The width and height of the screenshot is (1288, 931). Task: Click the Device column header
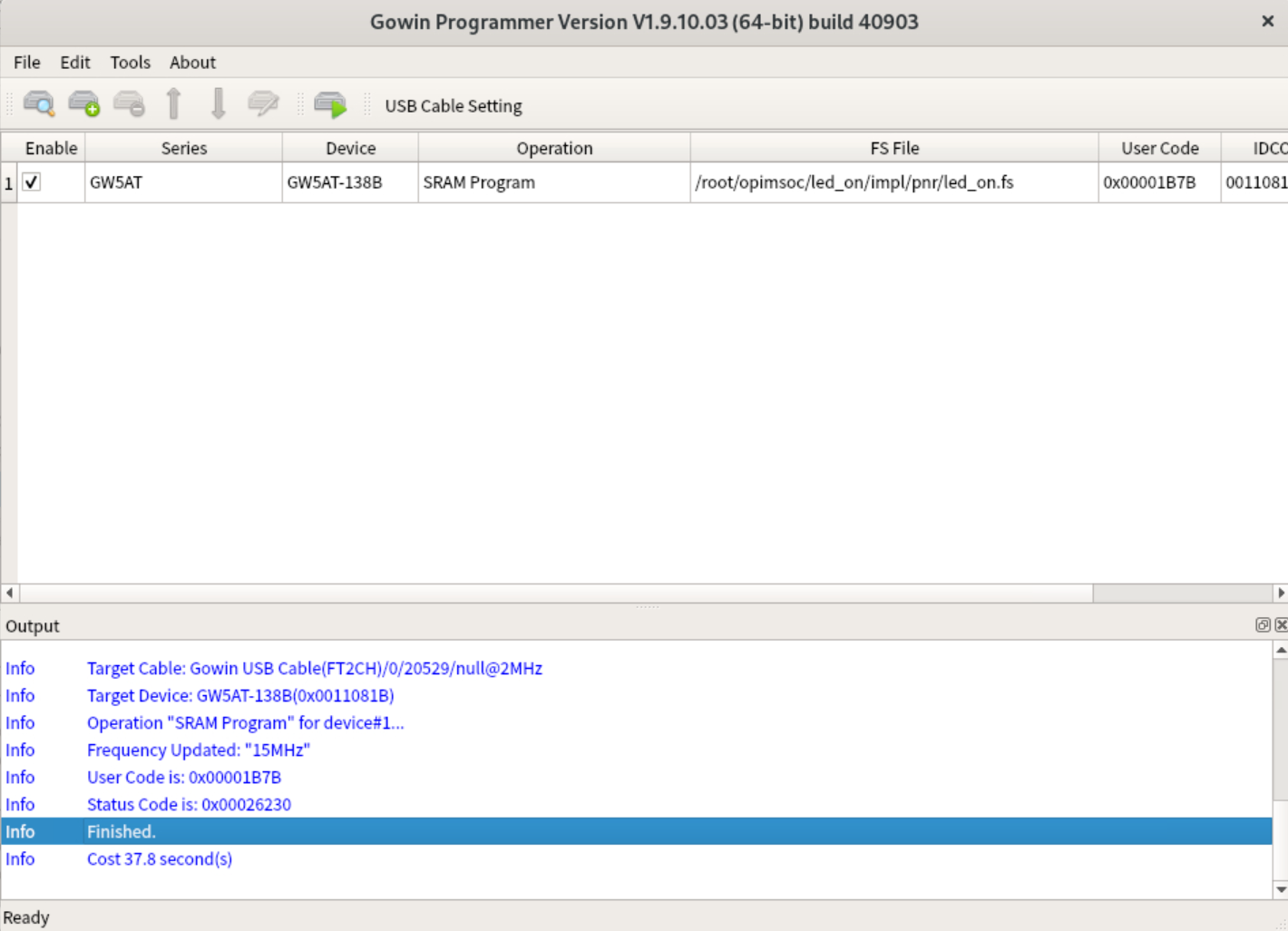pyautogui.click(x=351, y=148)
